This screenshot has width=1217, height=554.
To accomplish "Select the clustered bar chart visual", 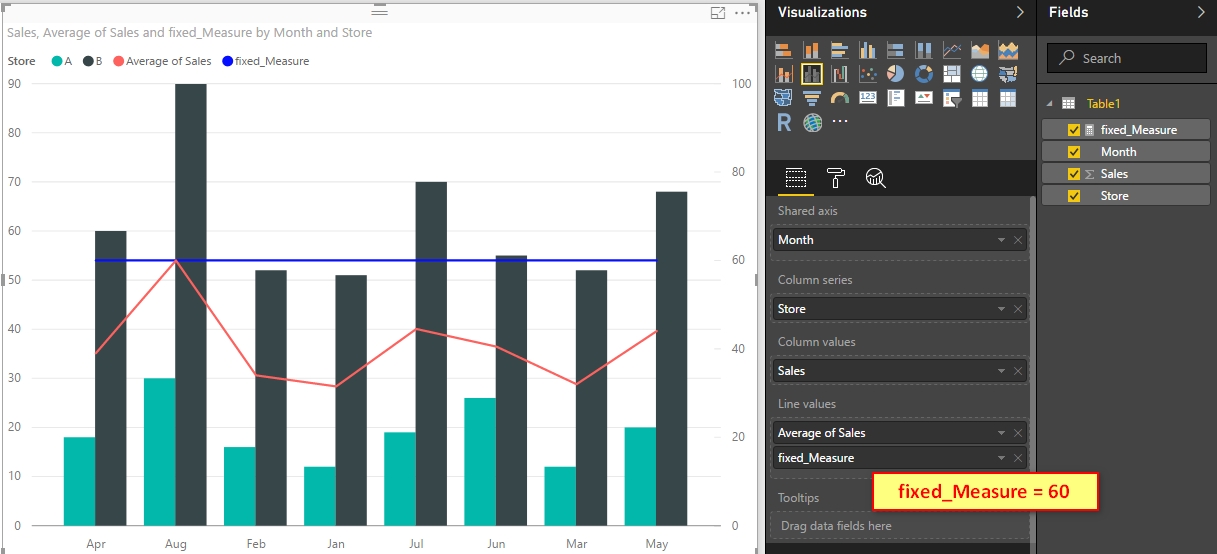I will (839, 50).
